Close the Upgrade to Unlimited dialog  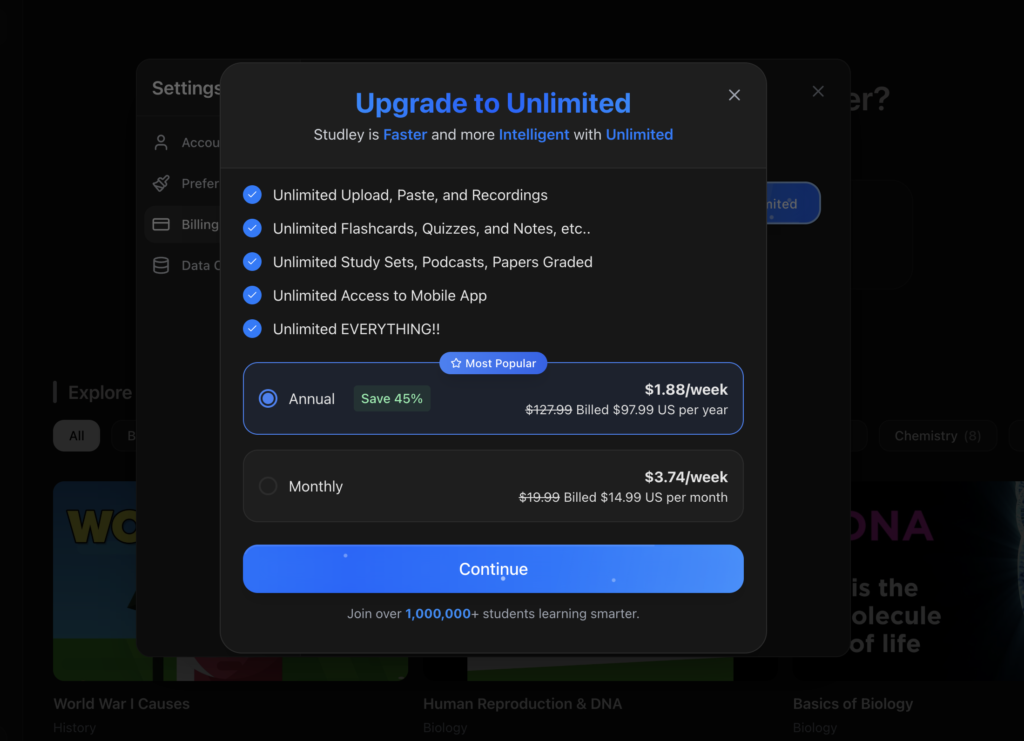(734, 95)
